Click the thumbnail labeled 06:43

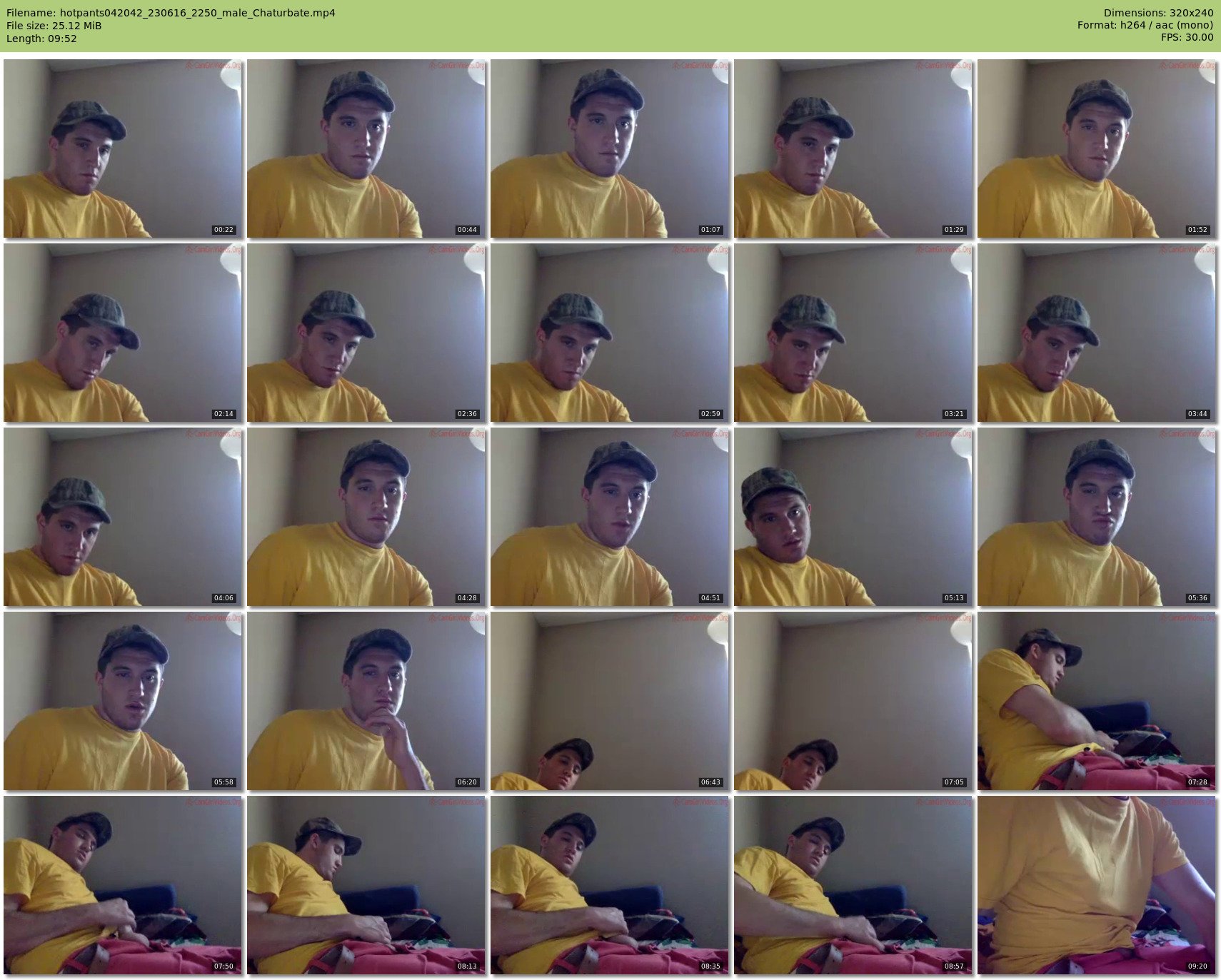click(610, 701)
